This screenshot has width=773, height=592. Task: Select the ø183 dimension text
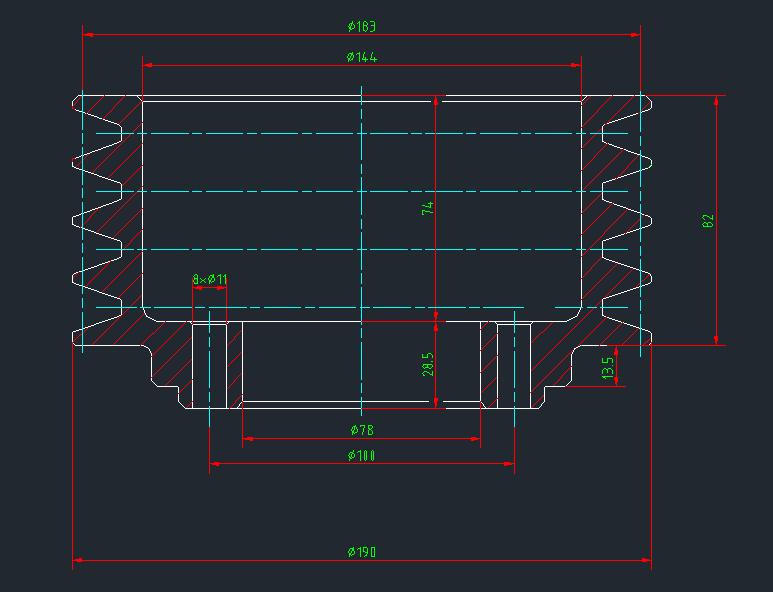click(x=361, y=26)
